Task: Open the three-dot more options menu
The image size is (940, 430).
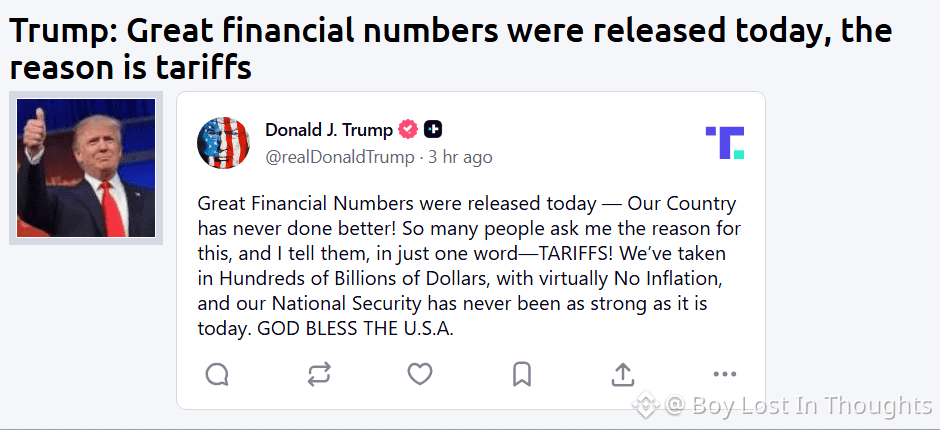Action: pos(724,375)
